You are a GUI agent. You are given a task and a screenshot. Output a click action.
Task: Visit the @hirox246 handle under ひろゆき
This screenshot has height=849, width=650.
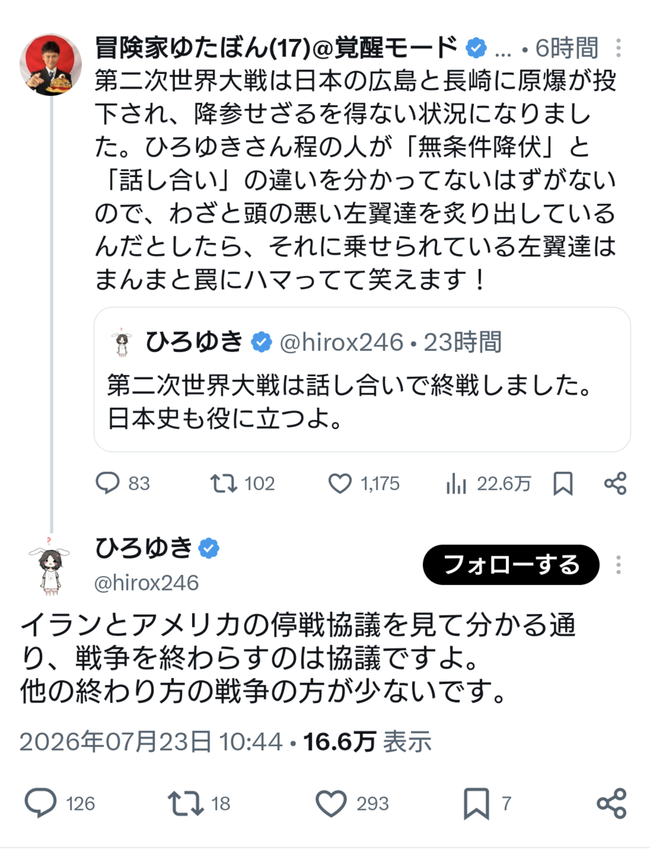[146, 583]
